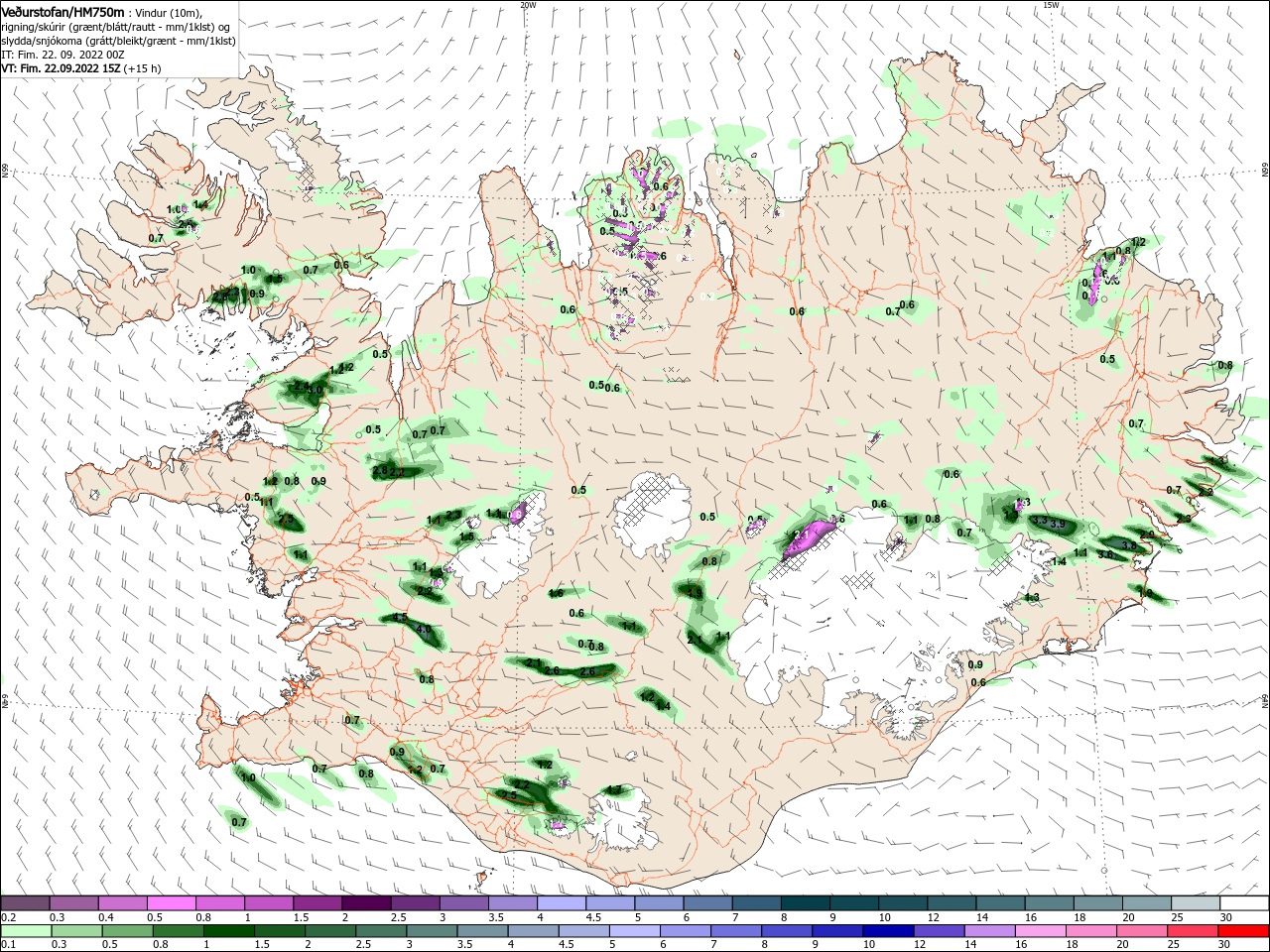1270x952 pixels.
Task: Pick the purple 1 swatch on snow scale
Action: click(268, 903)
